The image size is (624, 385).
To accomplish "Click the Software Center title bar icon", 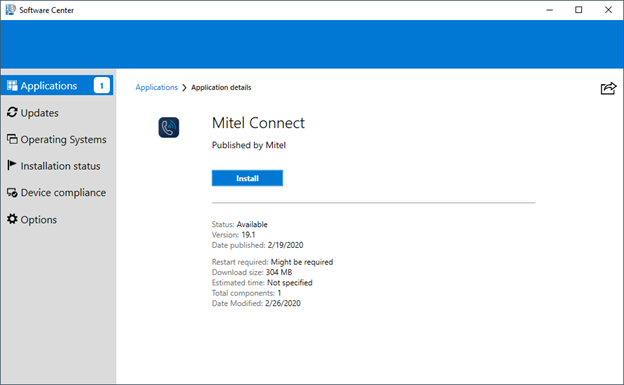I will click(x=11, y=10).
